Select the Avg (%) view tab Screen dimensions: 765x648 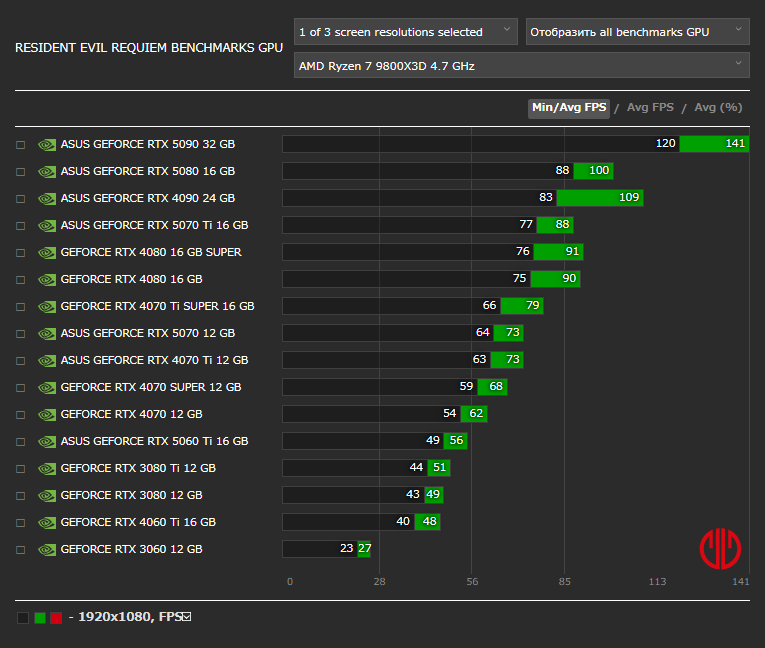[x=718, y=108]
